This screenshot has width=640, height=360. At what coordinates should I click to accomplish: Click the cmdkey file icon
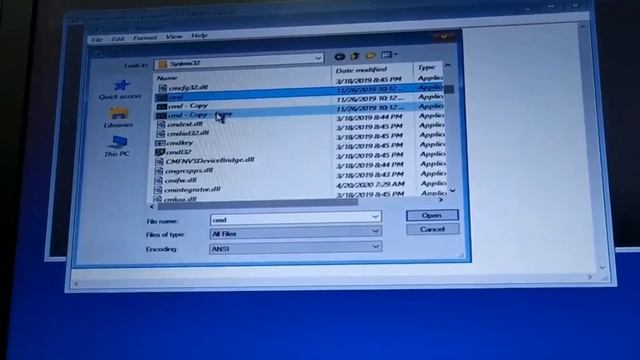160,143
